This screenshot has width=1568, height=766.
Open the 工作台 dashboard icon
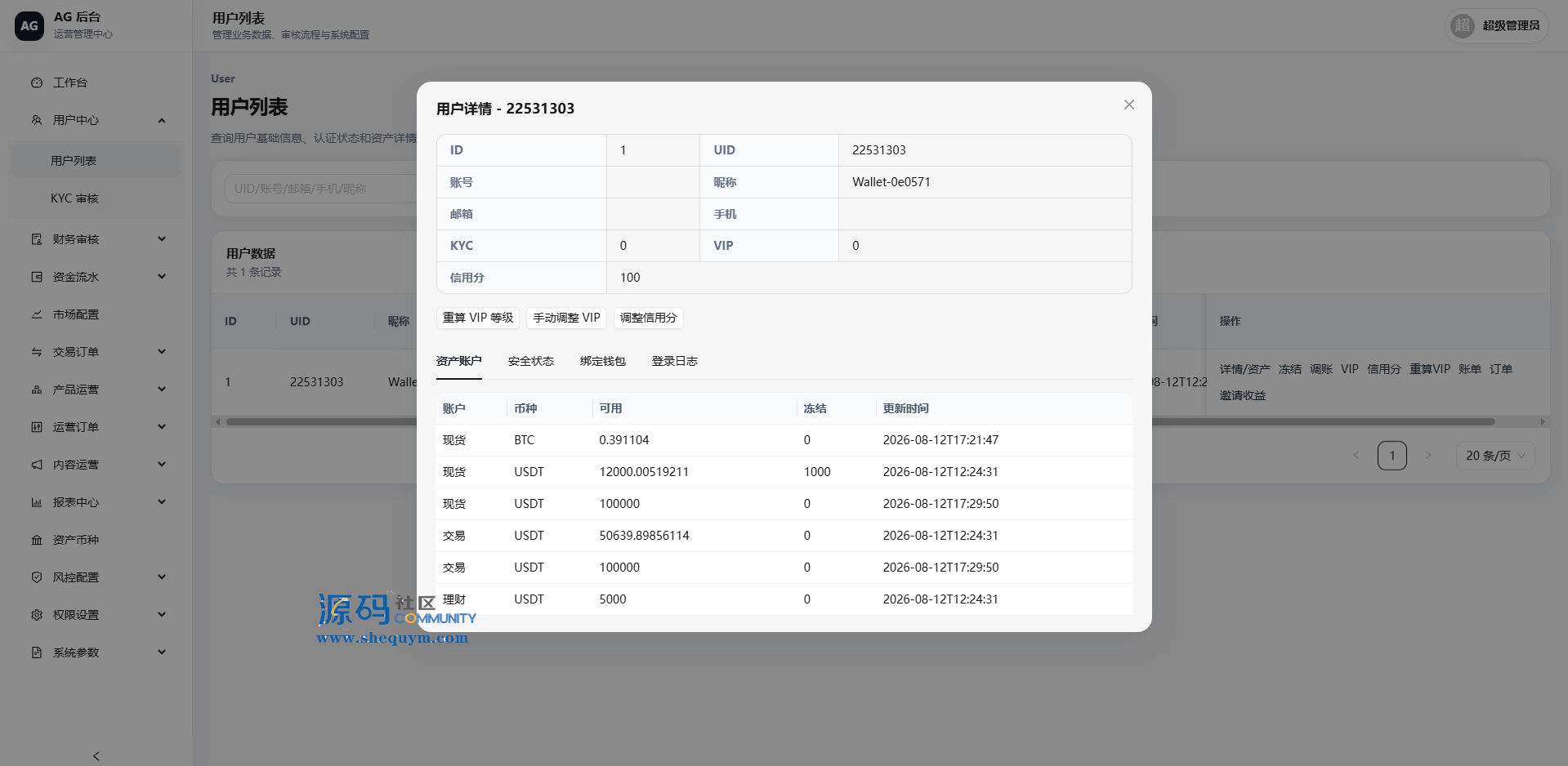coord(37,82)
